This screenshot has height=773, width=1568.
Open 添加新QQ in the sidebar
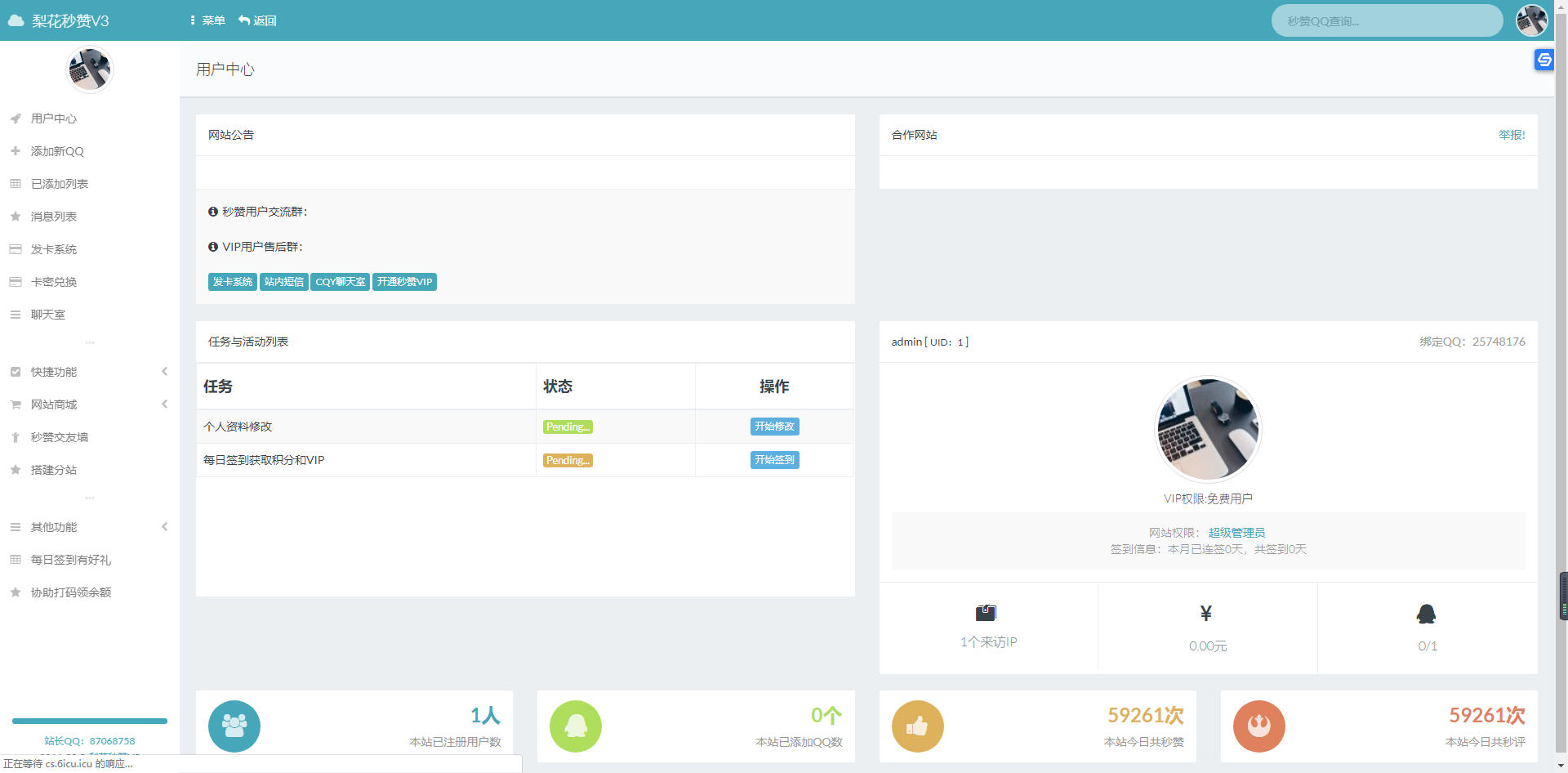[x=57, y=151]
